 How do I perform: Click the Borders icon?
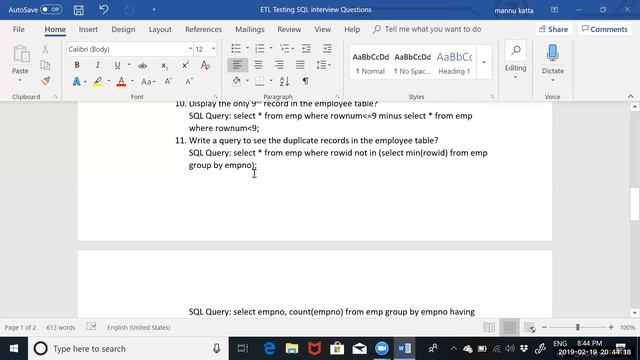click(x=260, y=81)
